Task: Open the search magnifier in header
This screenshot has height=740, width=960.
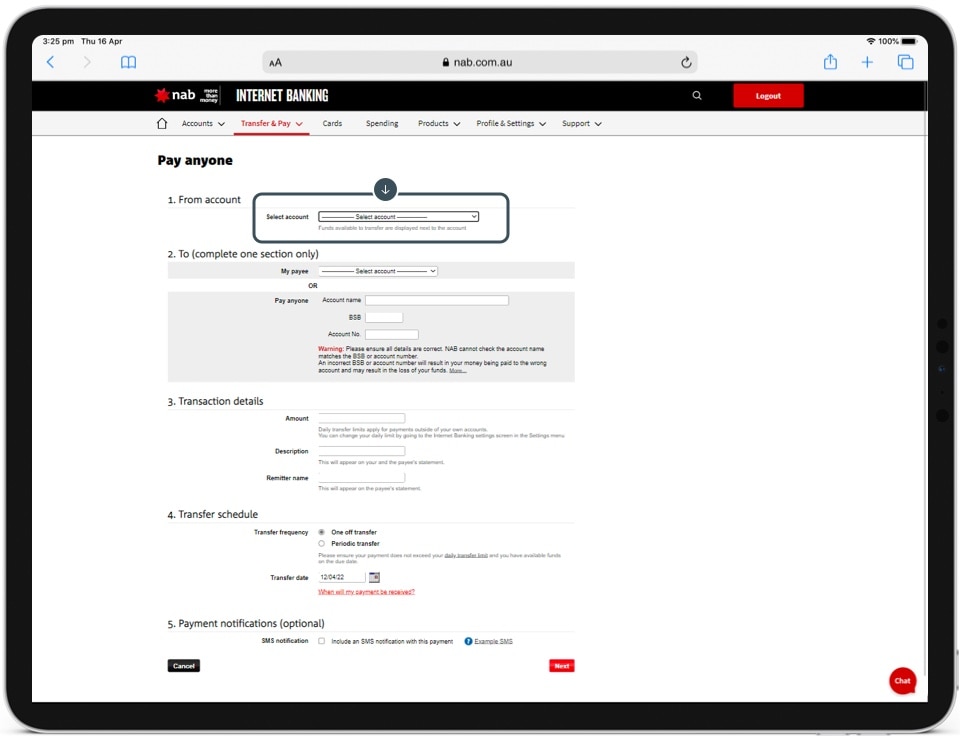Action: 697,96
